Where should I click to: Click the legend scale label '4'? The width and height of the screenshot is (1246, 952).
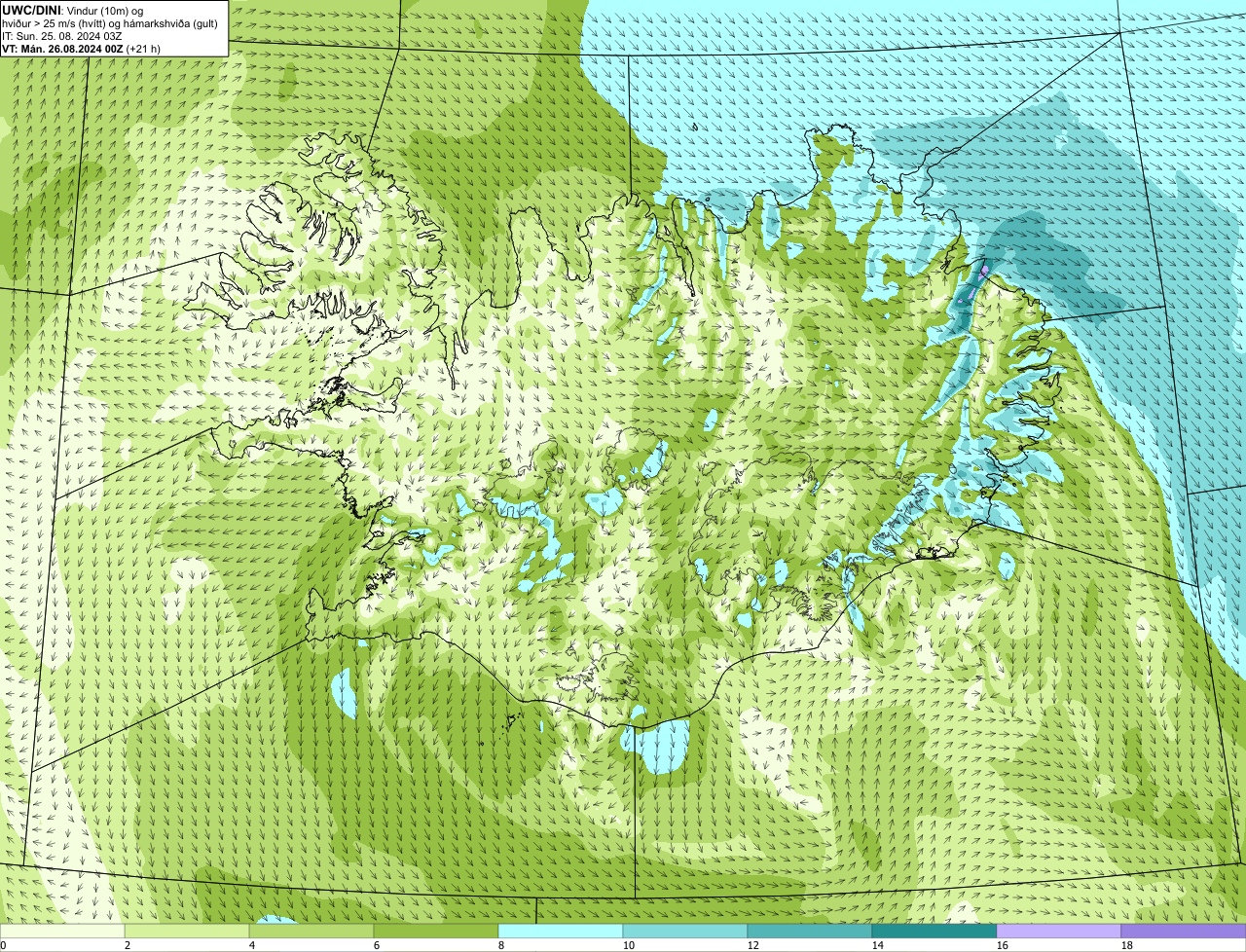pos(252,945)
